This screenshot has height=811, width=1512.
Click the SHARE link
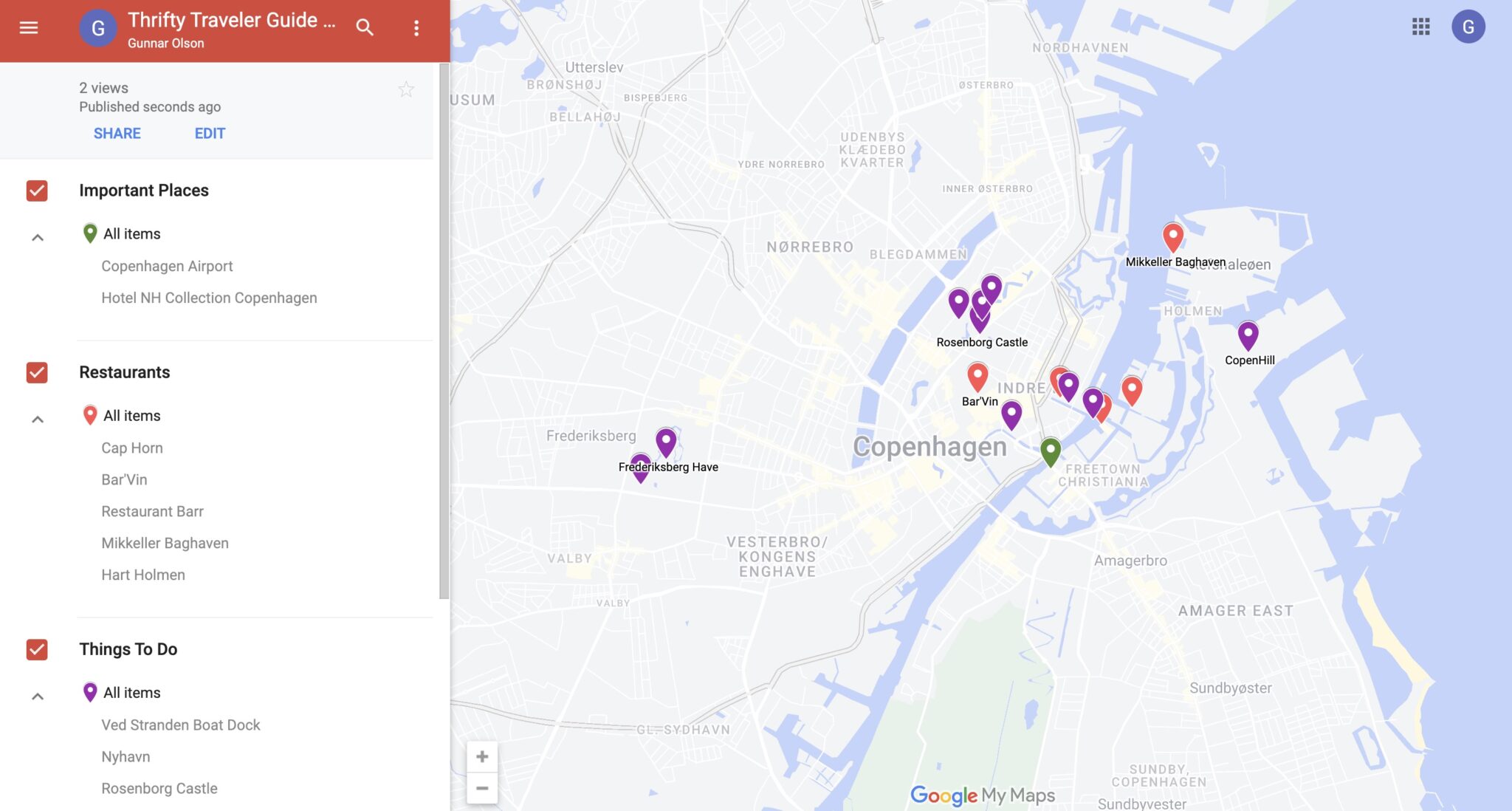(x=117, y=133)
